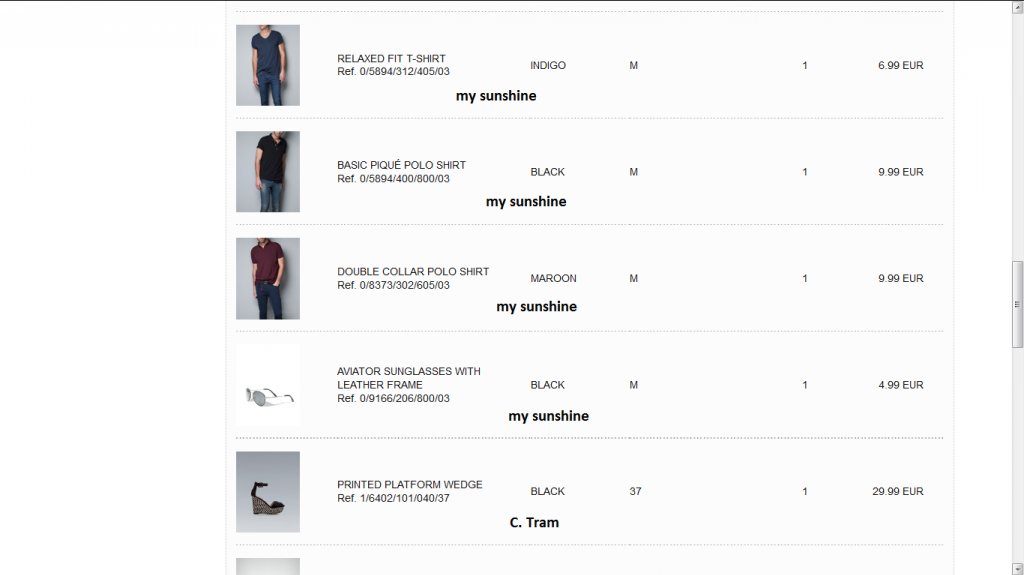Click Aviator Sunglasses with Leather Frame title
This screenshot has height=575, width=1024.
coord(408,378)
